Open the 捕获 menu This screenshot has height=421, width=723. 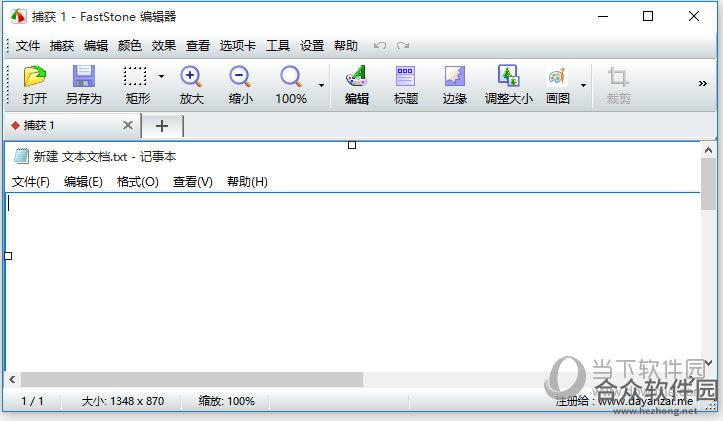(x=62, y=46)
